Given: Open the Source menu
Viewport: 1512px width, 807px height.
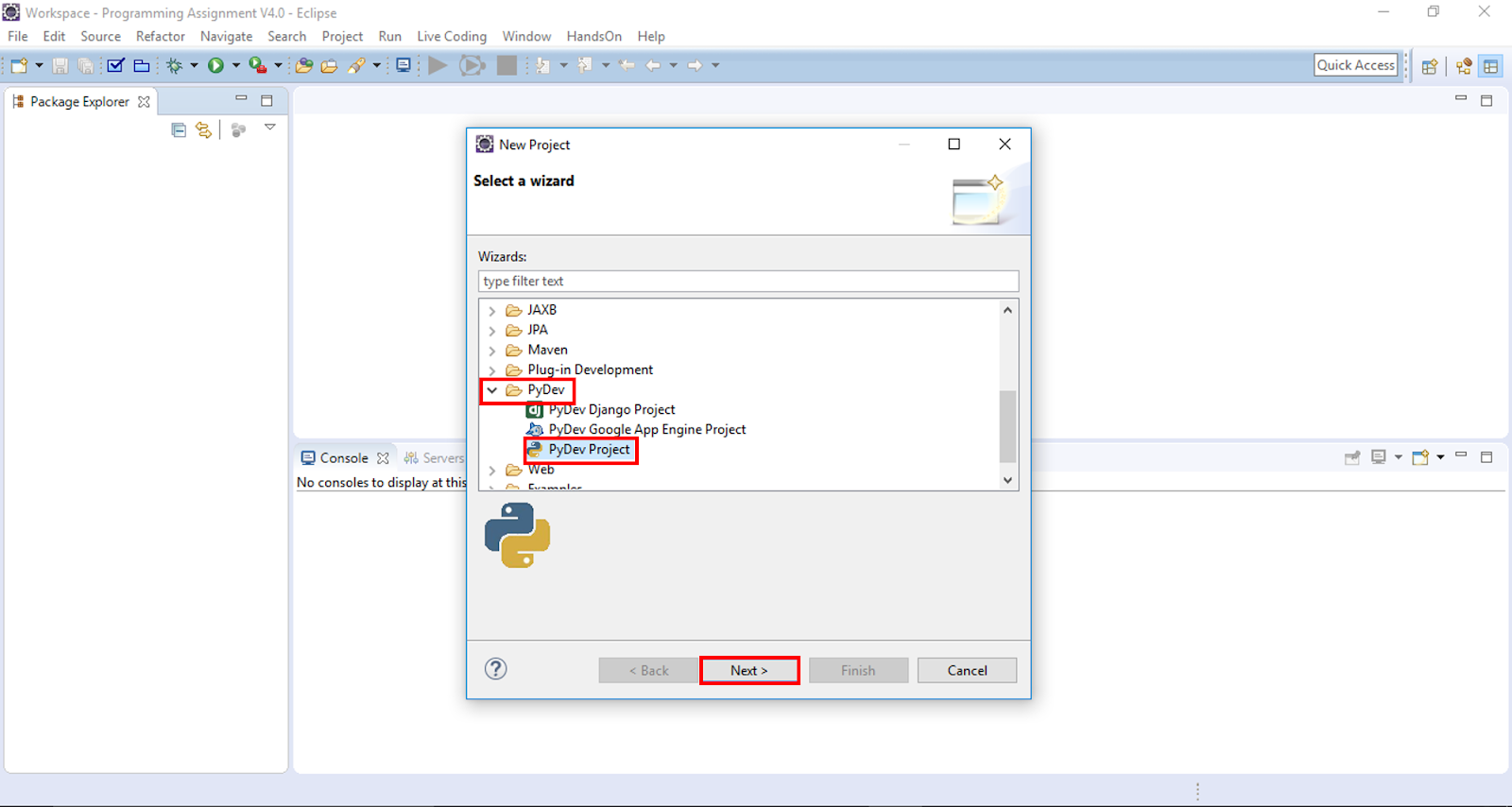Looking at the screenshot, I should pos(100,36).
